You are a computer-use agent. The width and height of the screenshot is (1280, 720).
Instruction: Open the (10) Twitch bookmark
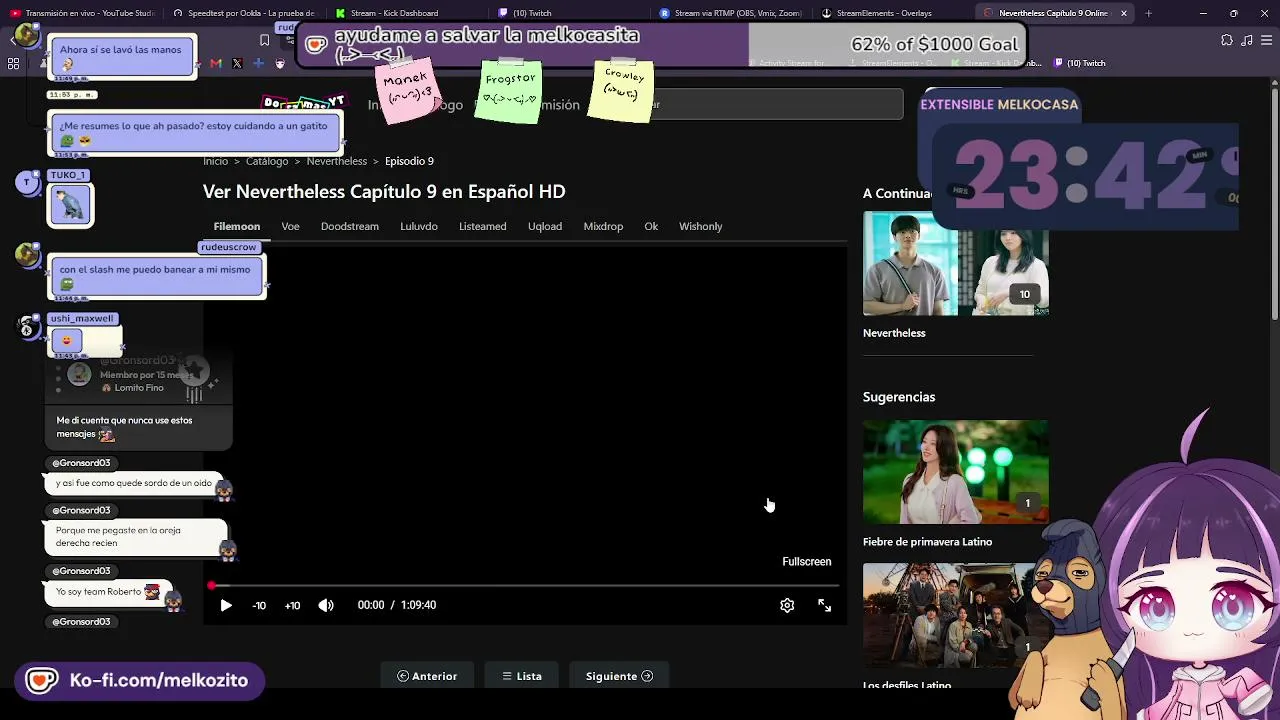(x=1080, y=63)
